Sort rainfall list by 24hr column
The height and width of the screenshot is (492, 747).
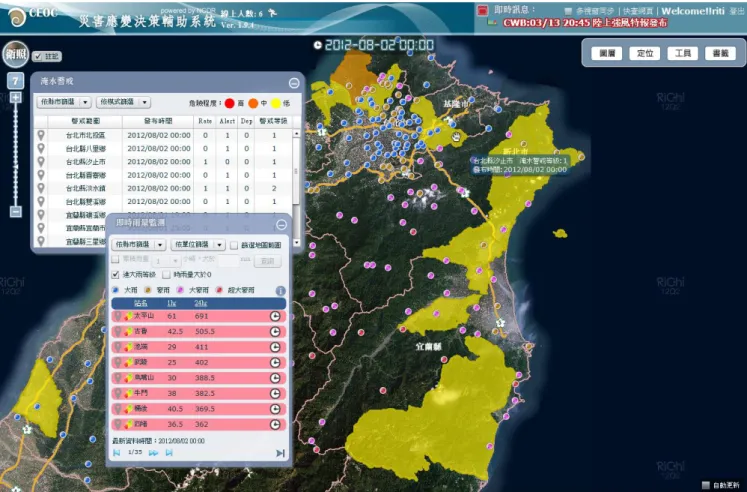[x=201, y=303]
